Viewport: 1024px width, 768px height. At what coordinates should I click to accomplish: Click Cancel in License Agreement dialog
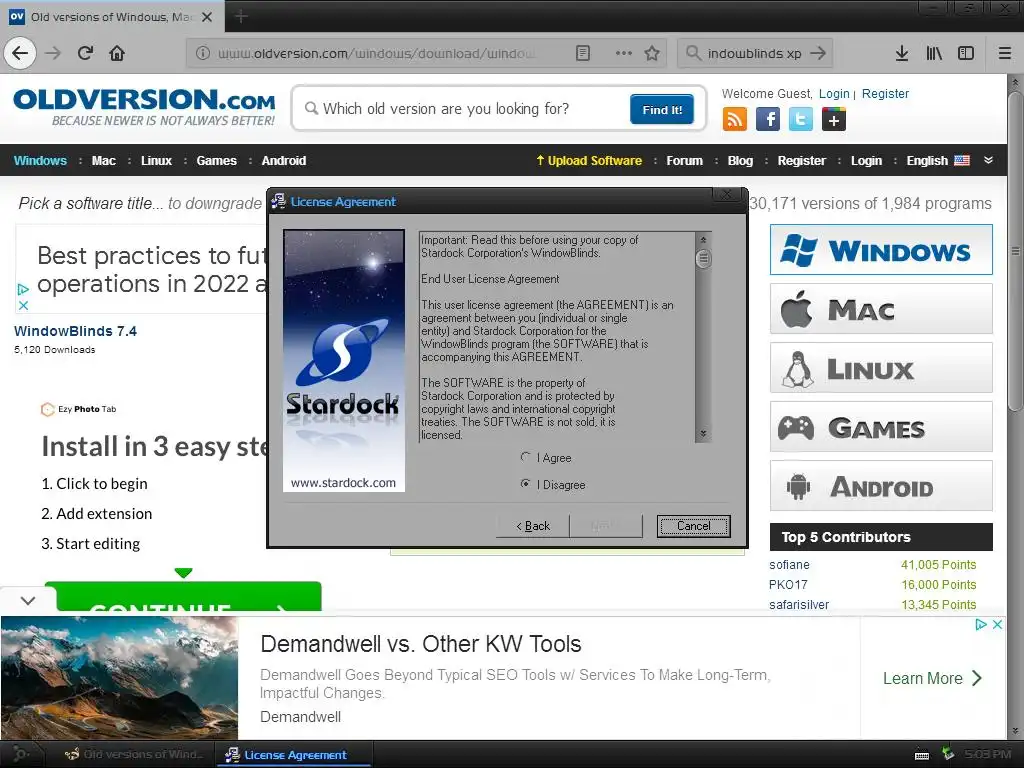tap(694, 526)
